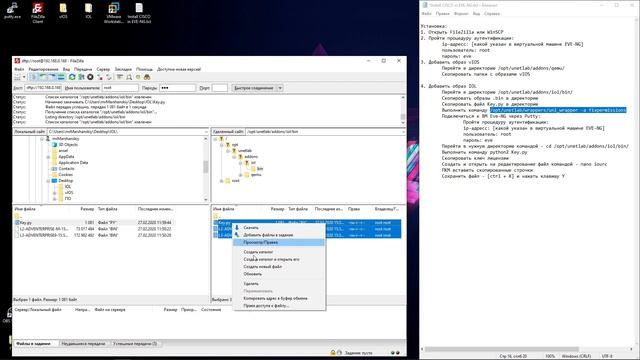Select L3-ADVENTERPRISE9 file in local list

pos(44,235)
